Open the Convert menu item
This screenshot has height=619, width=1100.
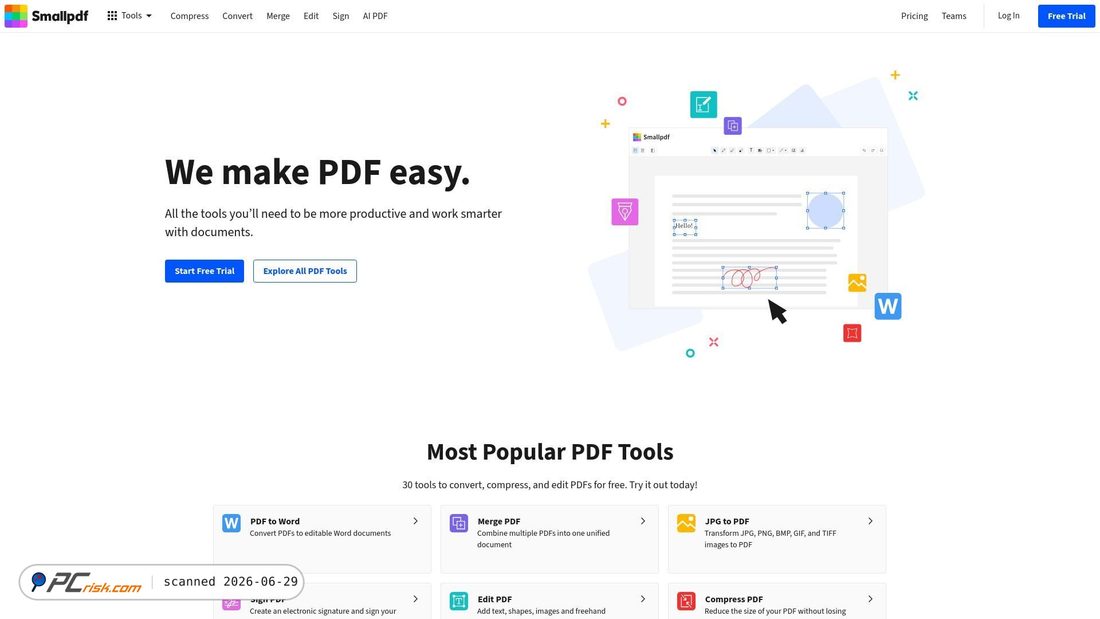[x=237, y=15]
